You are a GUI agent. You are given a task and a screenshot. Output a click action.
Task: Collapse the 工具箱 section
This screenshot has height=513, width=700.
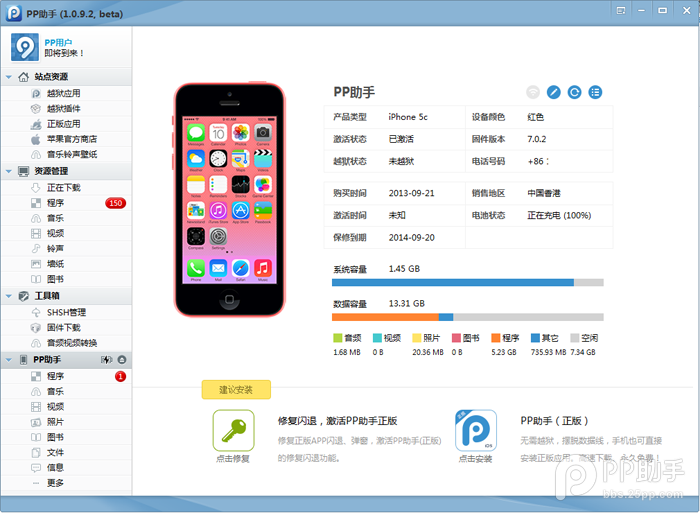9,296
